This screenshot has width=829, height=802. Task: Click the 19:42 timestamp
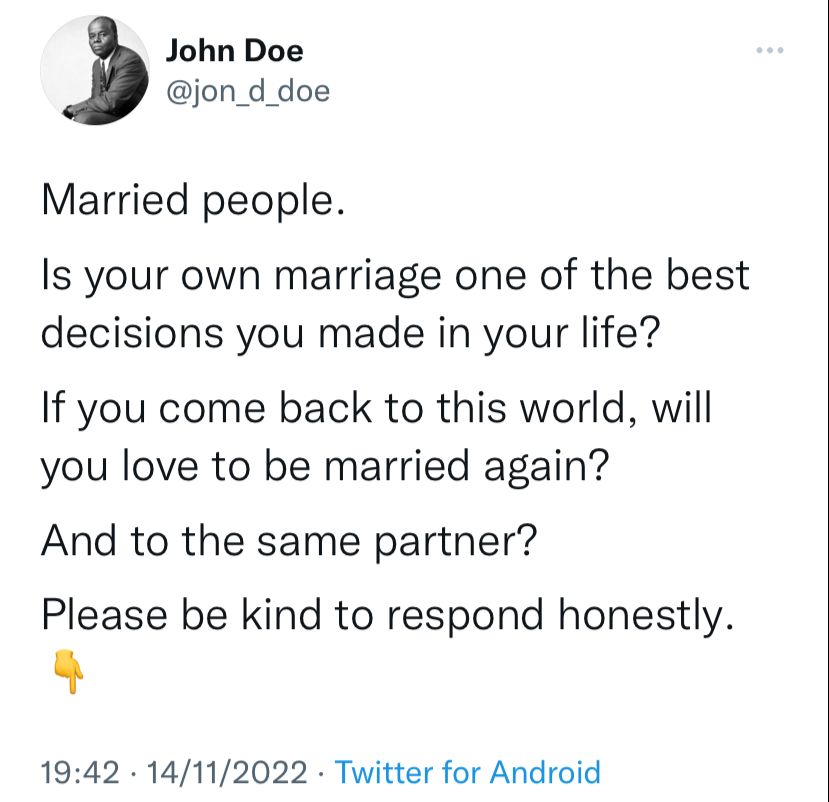(x=80, y=772)
